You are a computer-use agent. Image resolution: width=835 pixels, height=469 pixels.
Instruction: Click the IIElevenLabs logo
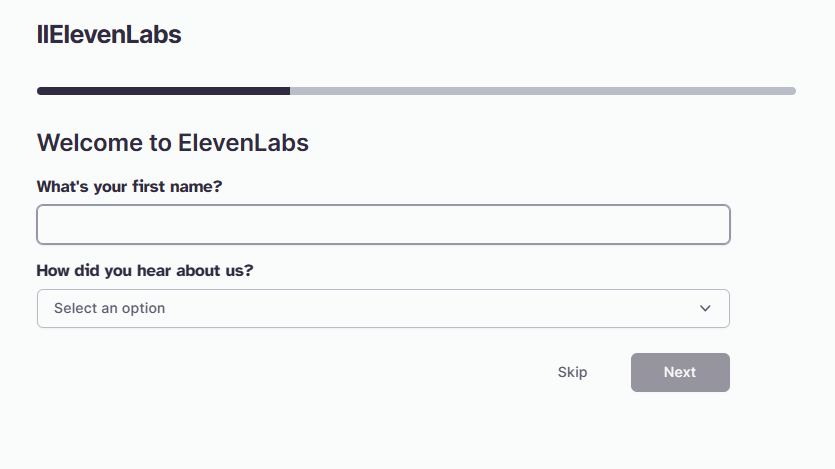(109, 35)
